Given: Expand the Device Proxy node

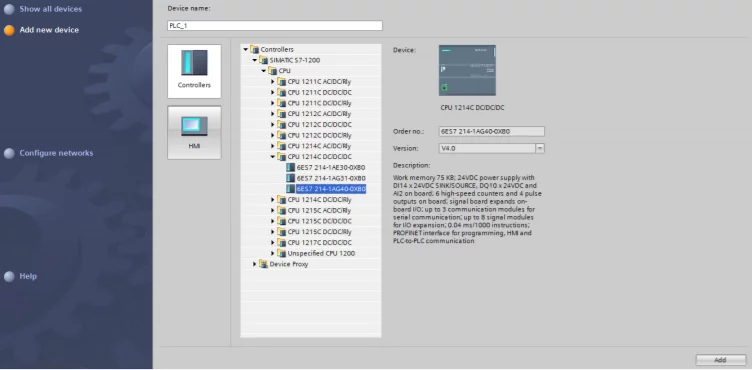Looking at the screenshot, I should (255, 264).
